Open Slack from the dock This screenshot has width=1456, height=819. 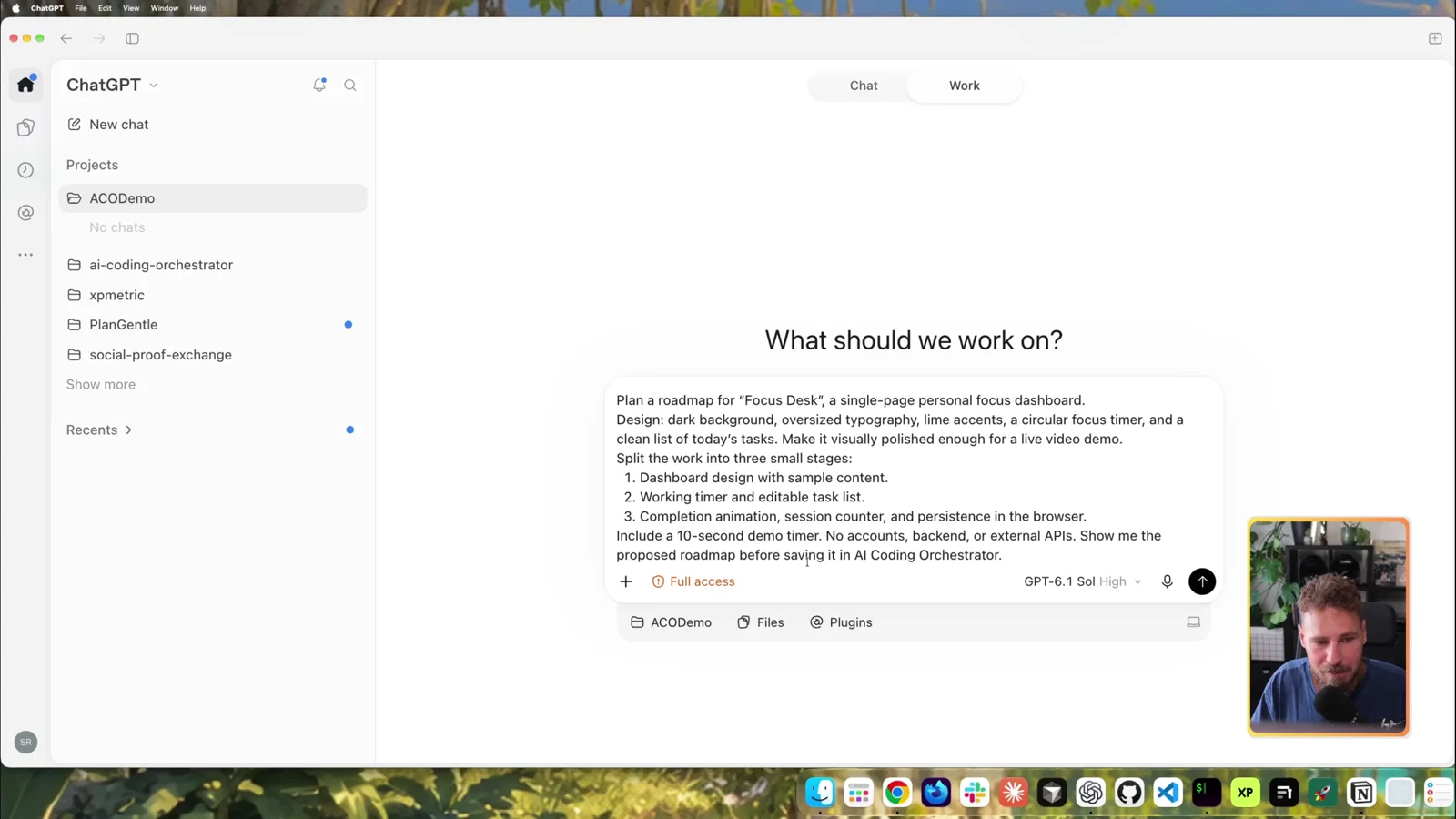tap(975, 793)
